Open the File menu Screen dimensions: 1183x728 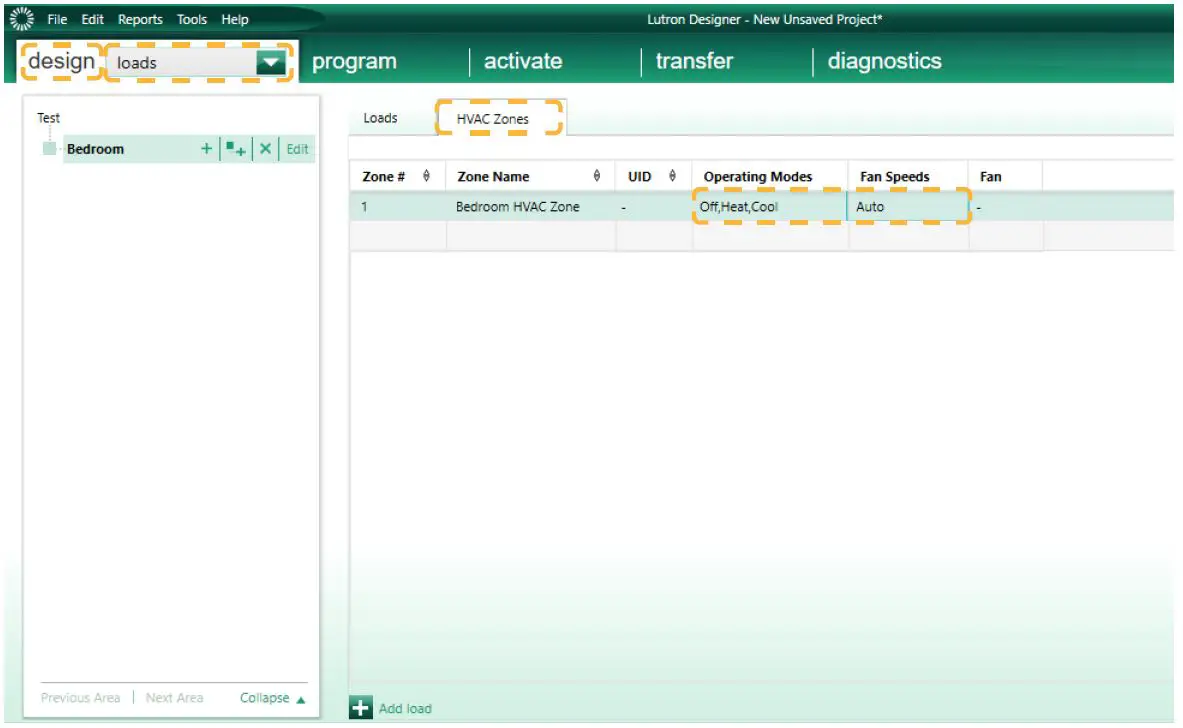[57, 20]
